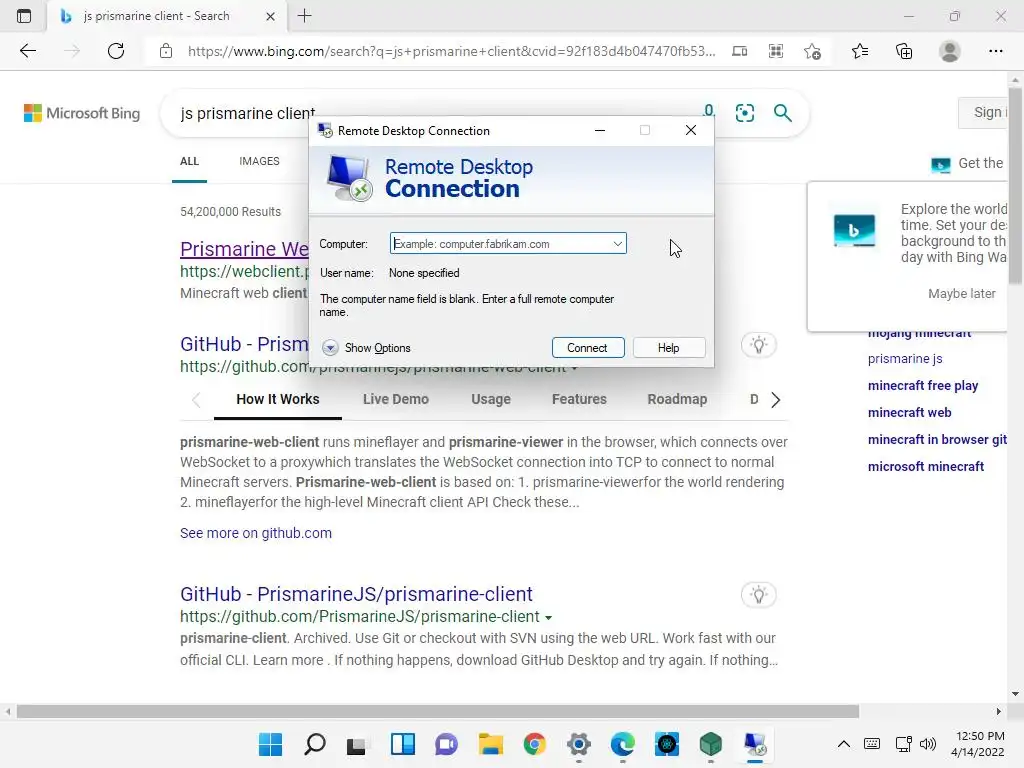
Task: Open File Explorer from taskbar
Action: coord(490,744)
